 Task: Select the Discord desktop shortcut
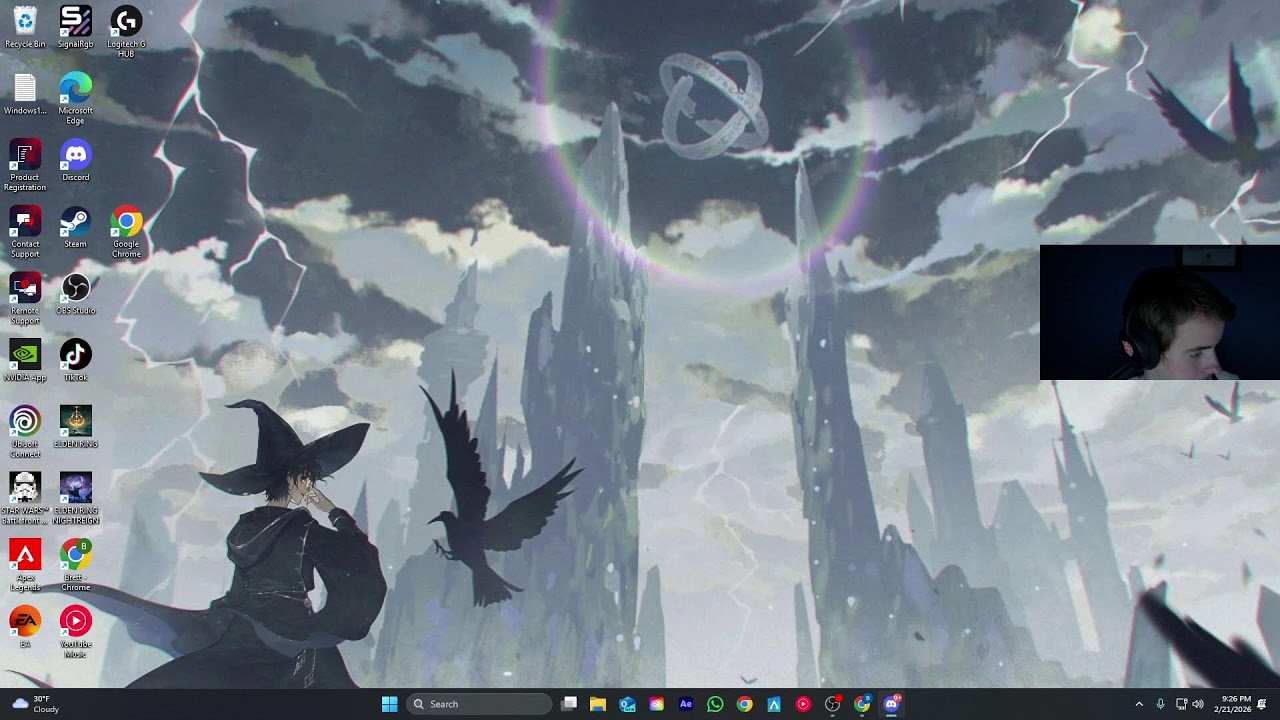pos(75,160)
